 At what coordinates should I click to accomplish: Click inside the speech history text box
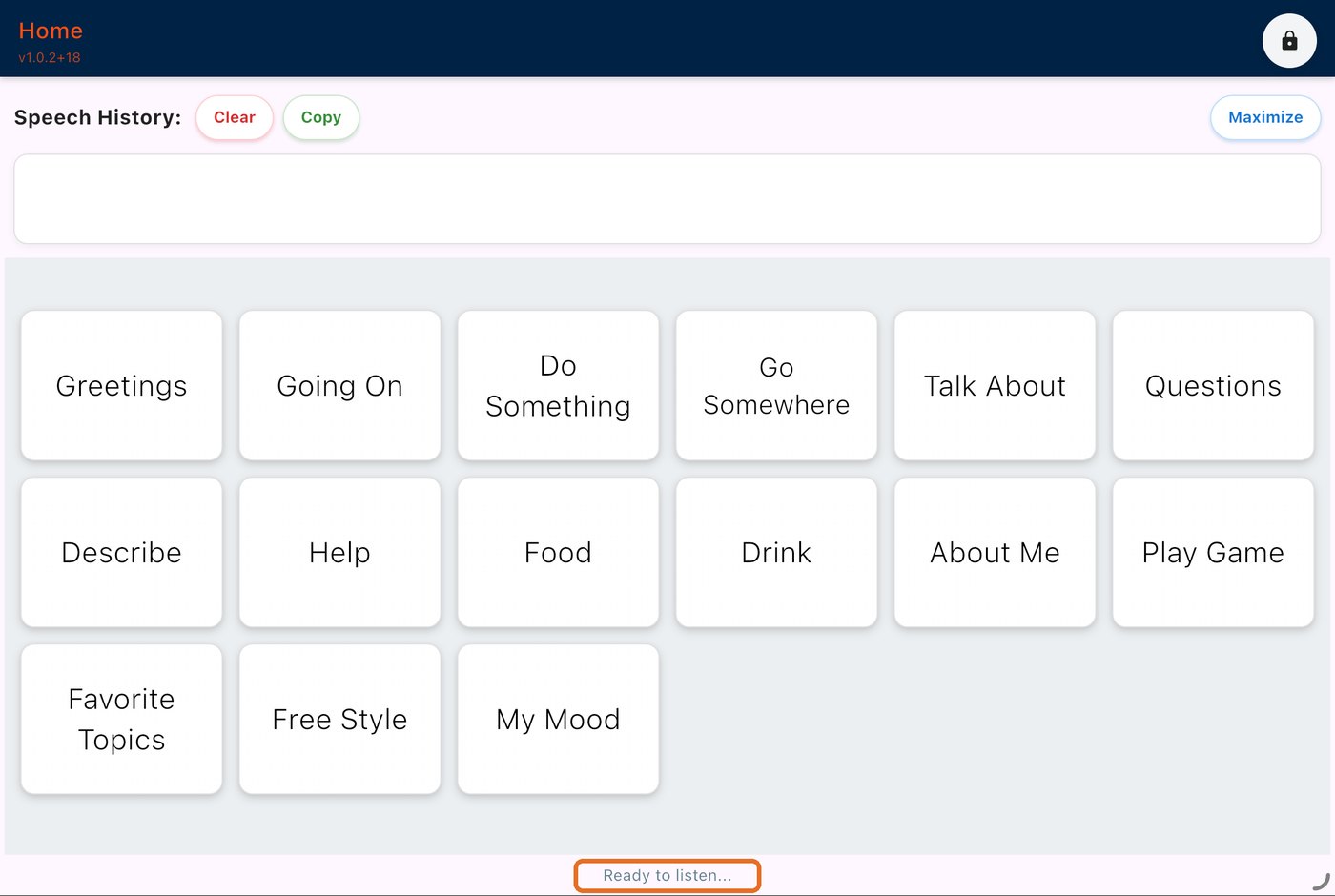pyautogui.click(x=667, y=198)
